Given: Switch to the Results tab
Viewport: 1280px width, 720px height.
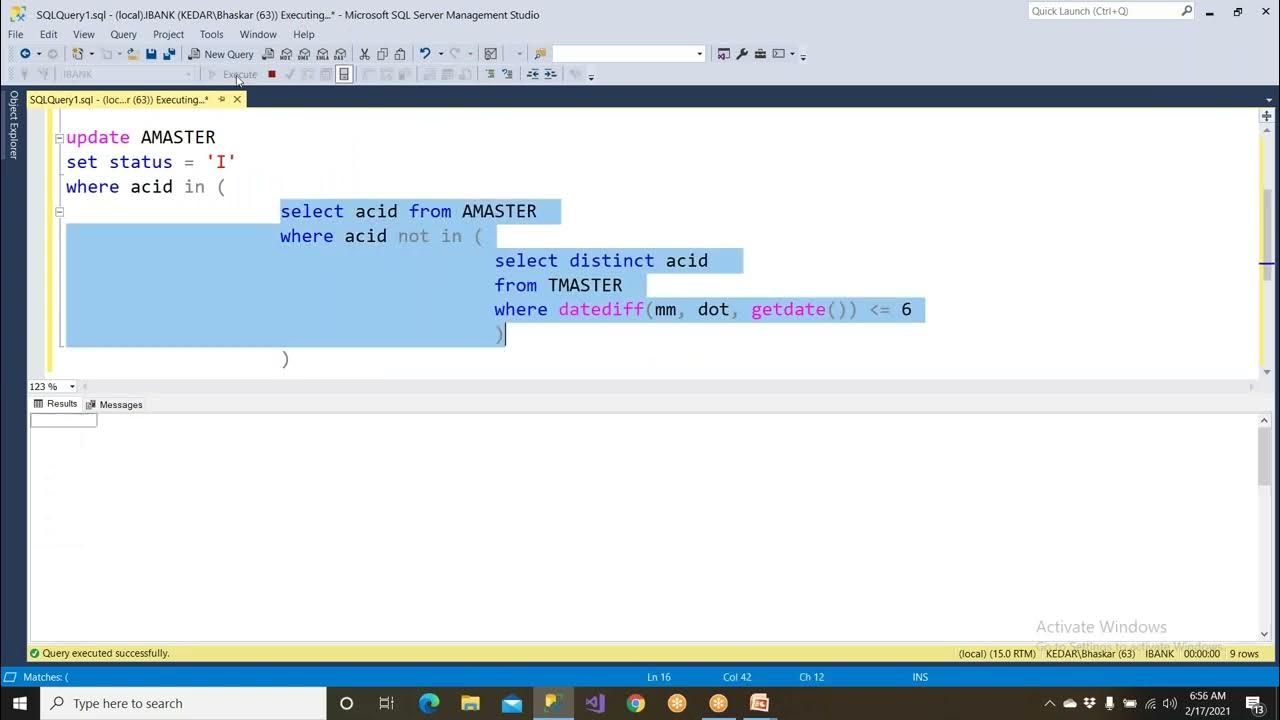Looking at the screenshot, I should click(x=55, y=404).
